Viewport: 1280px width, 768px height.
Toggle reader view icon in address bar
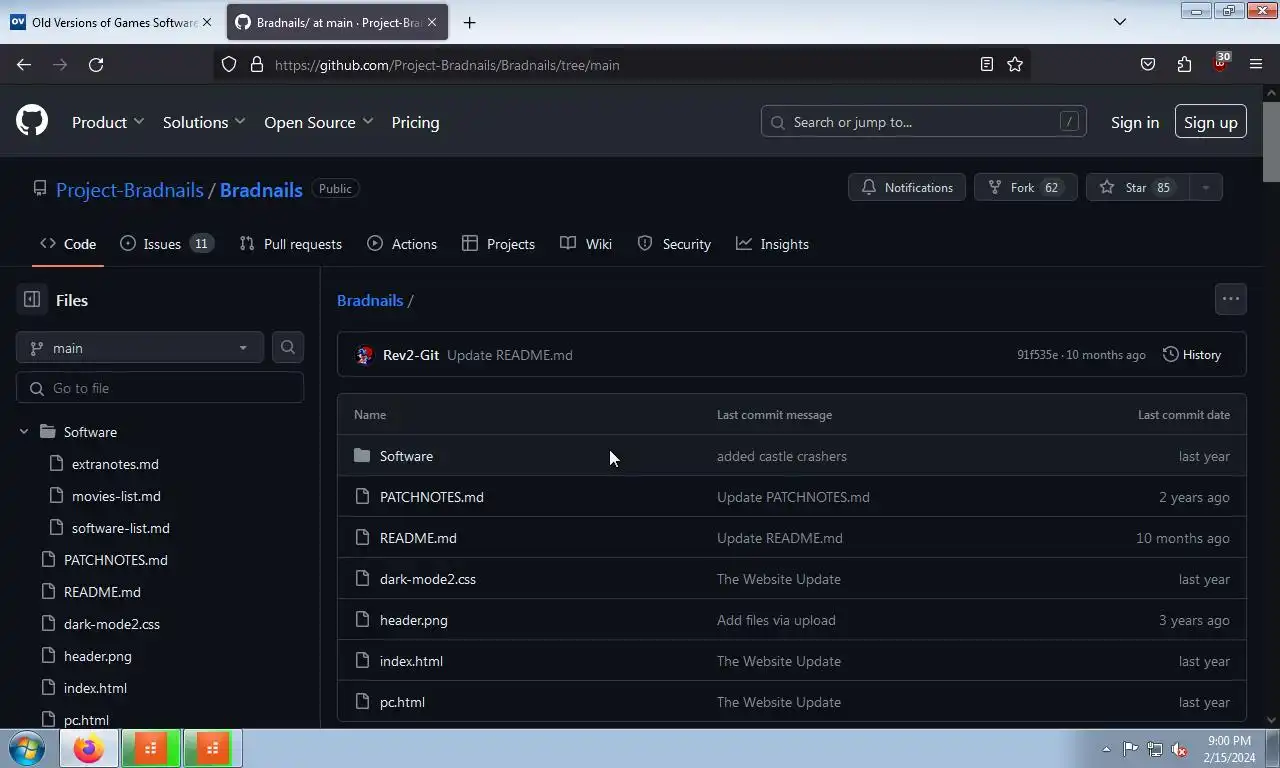click(x=987, y=65)
